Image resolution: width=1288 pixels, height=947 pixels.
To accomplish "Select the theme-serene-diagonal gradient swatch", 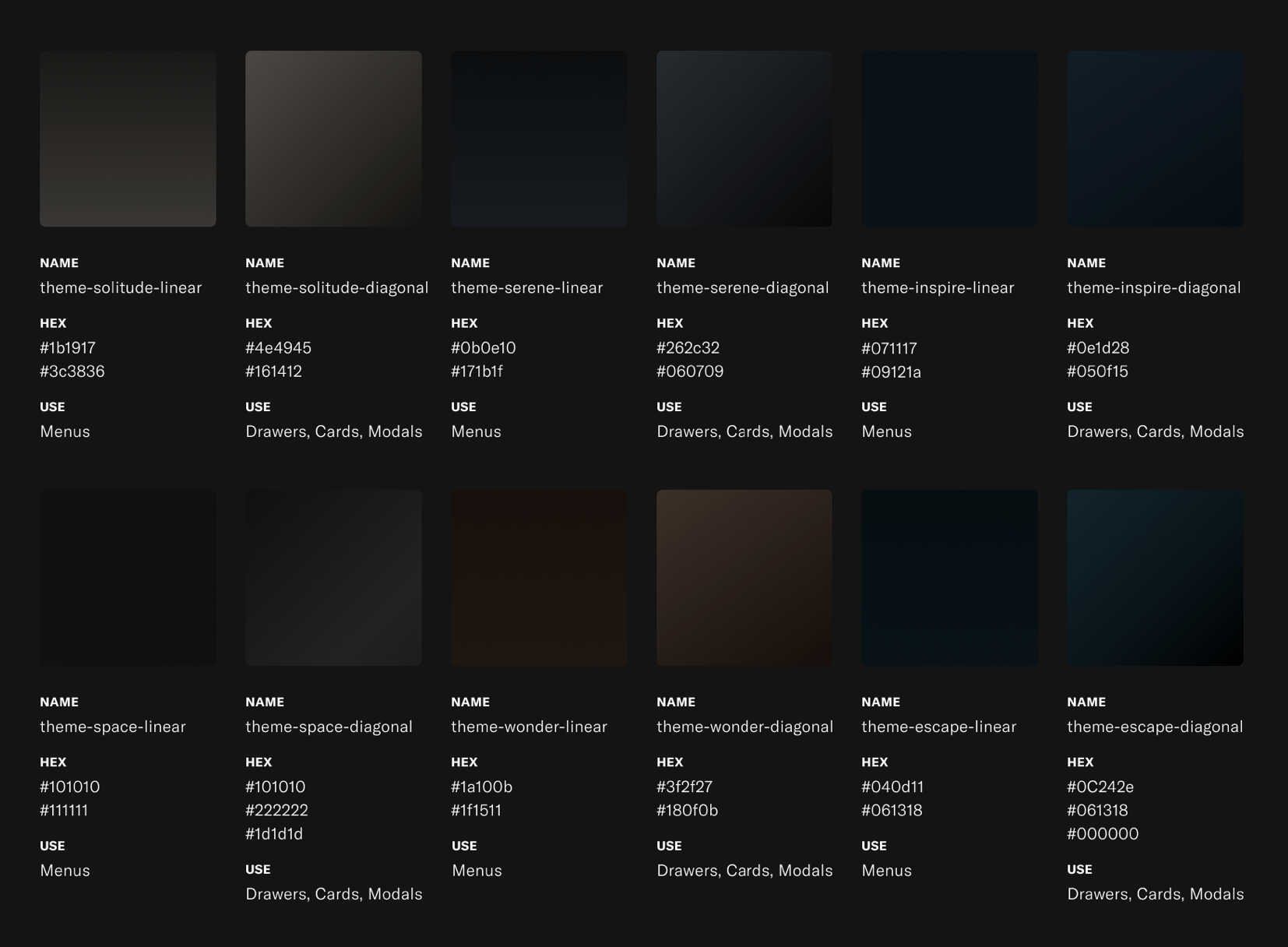I will (744, 139).
